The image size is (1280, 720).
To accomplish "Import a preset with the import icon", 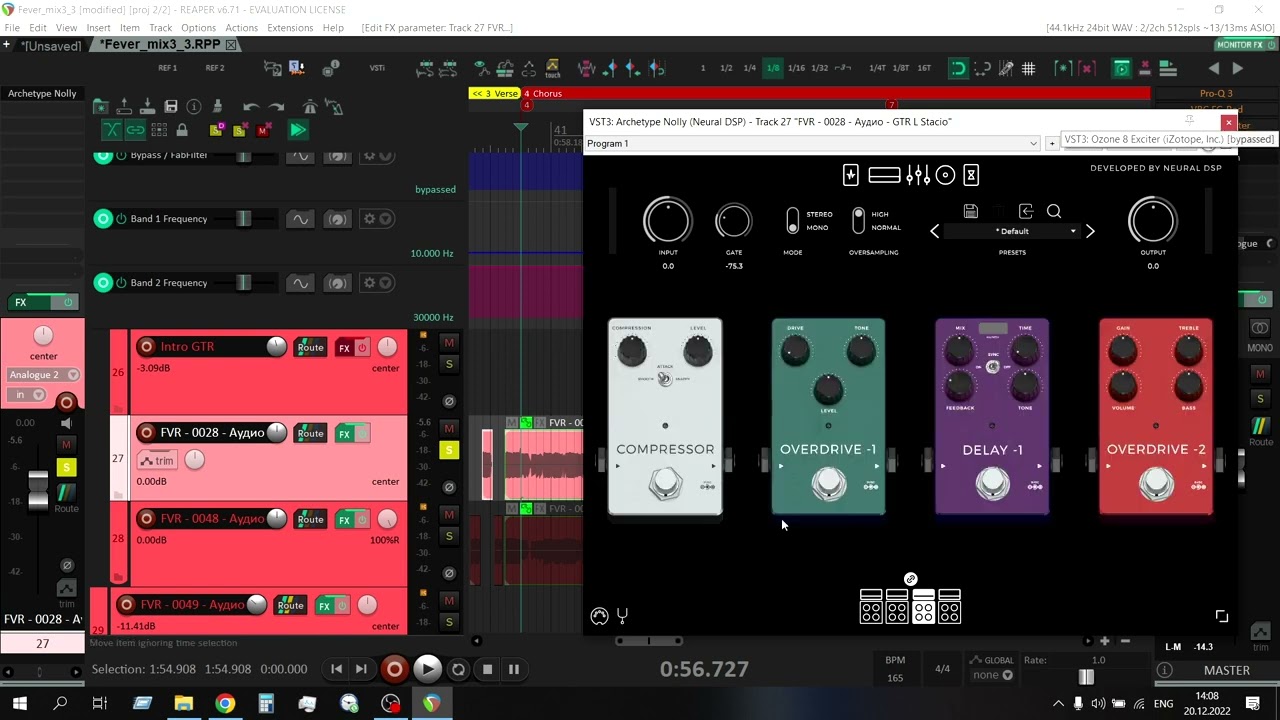I will pyautogui.click(x=1026, y=211).
